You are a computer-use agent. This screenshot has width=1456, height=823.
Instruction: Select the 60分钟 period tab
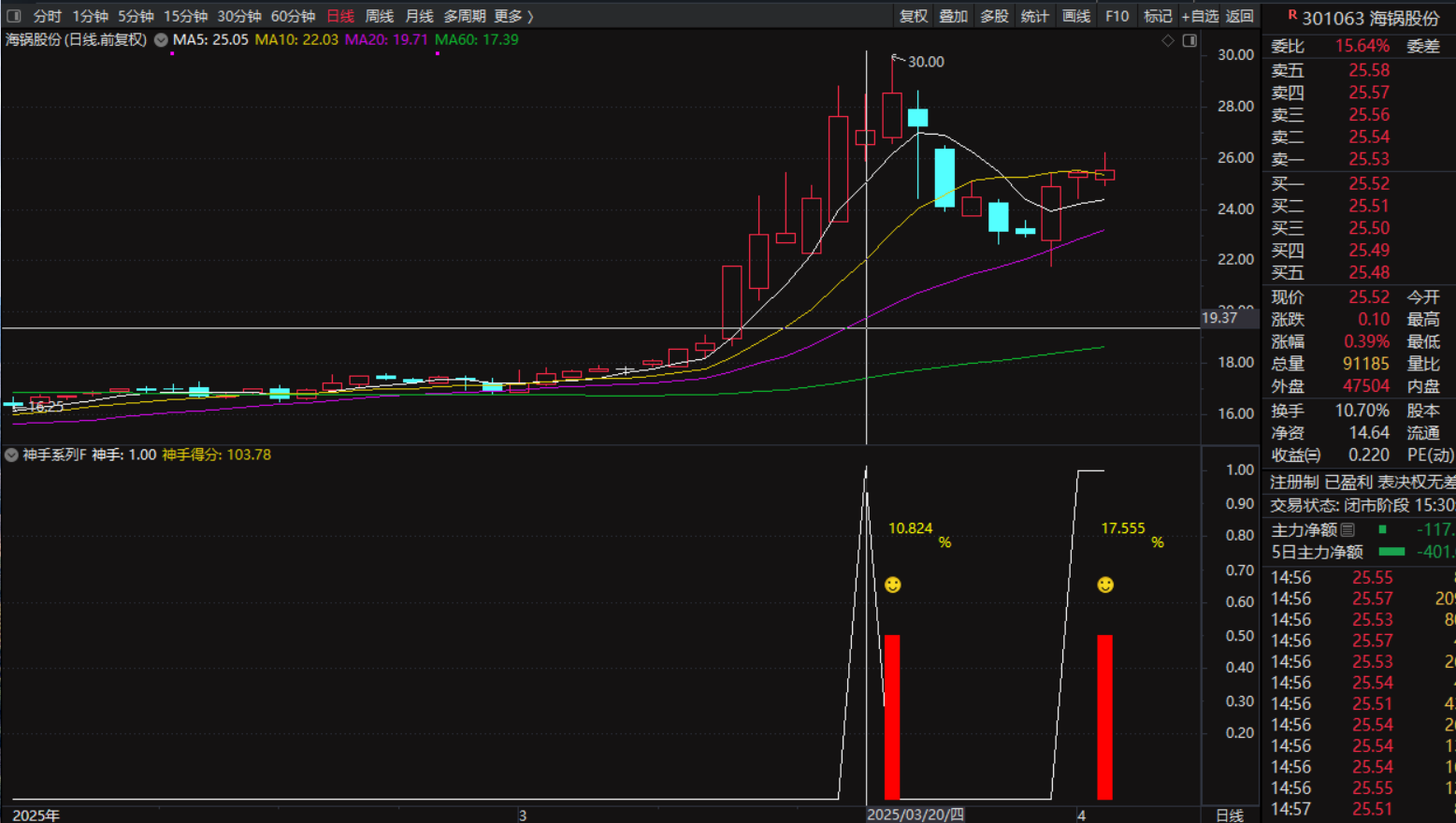(x=293, y=16)
